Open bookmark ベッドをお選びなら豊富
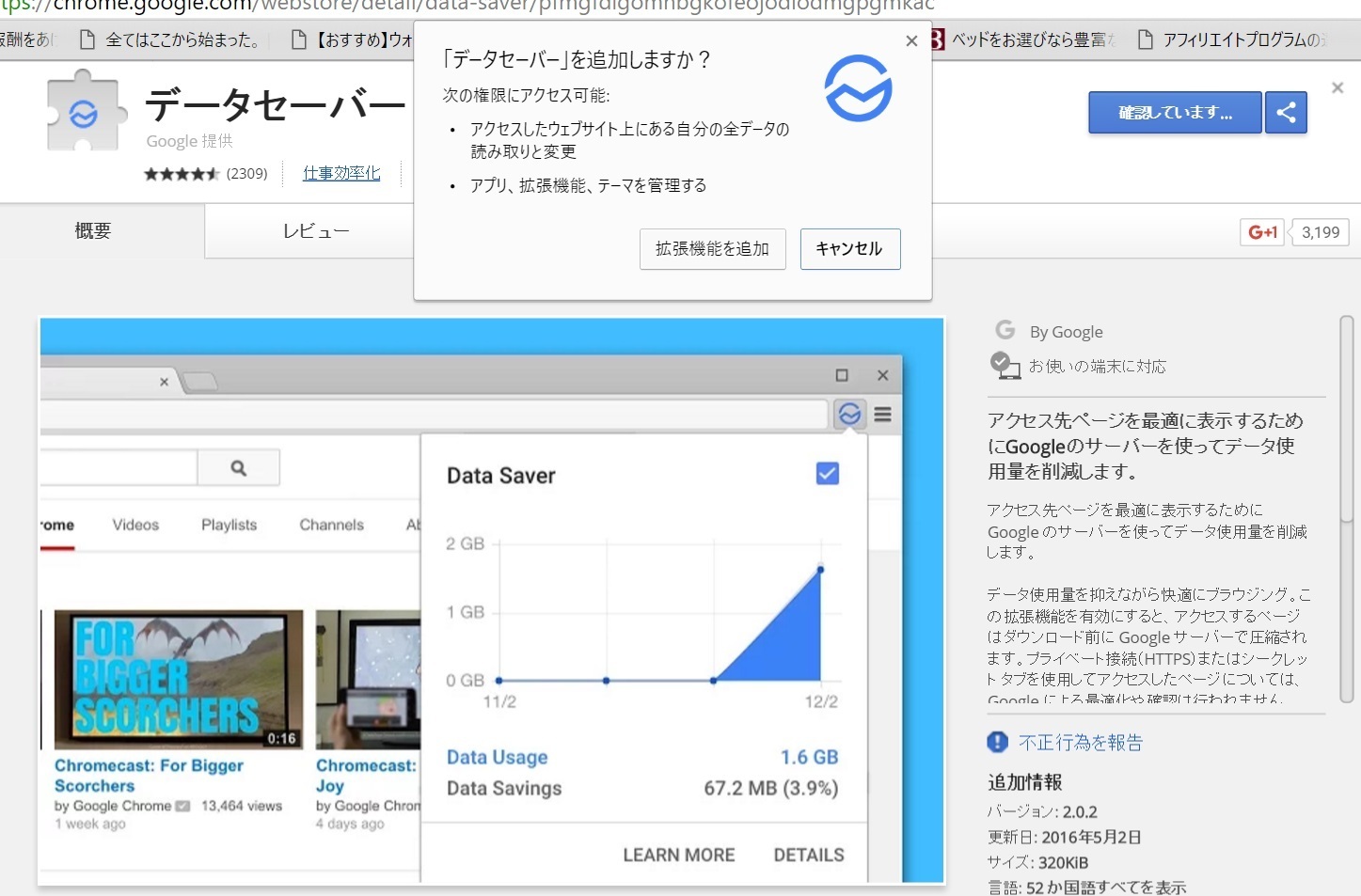 coord(1024,39)
